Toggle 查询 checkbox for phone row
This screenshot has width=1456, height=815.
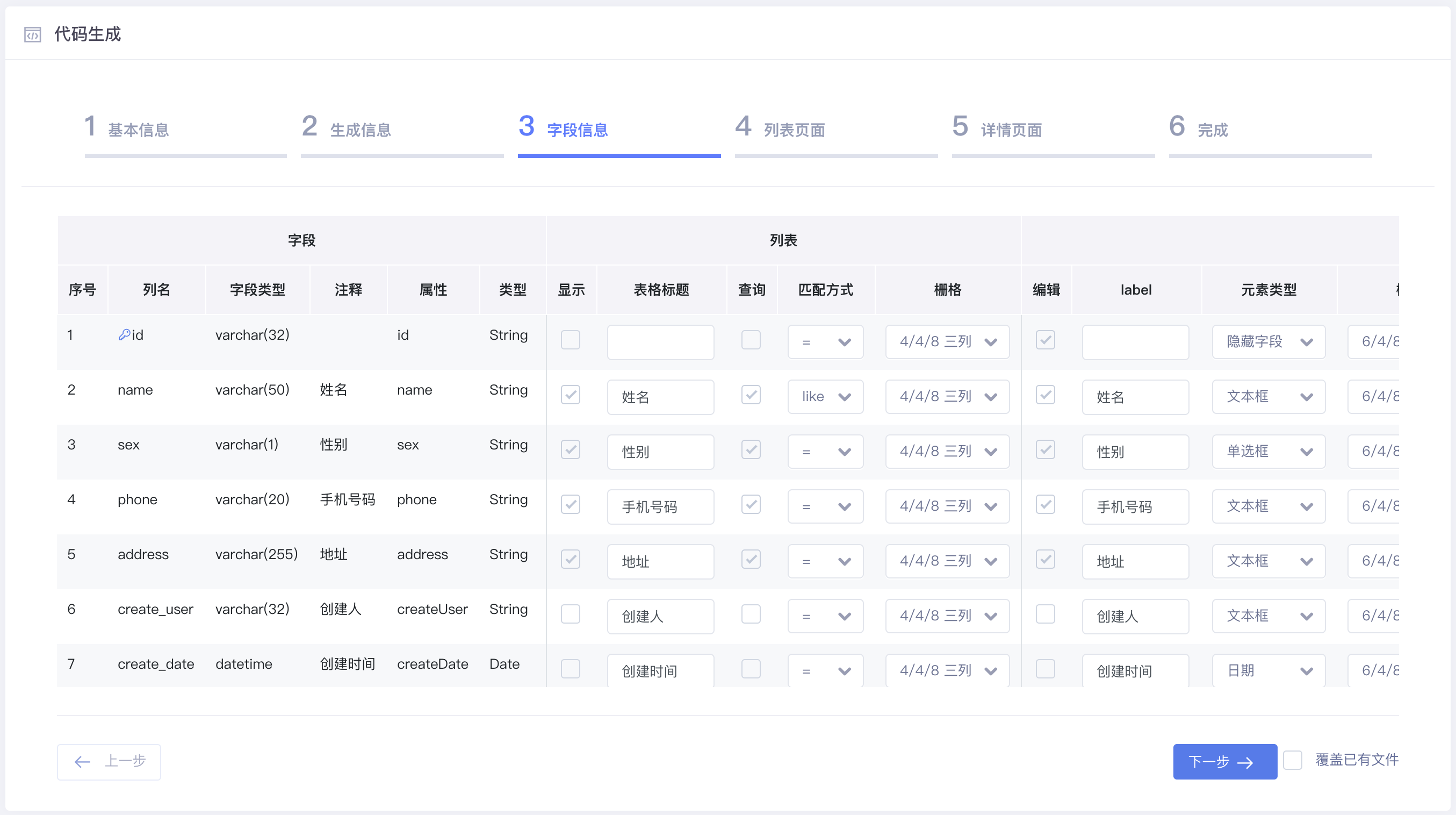pyautogui.click(x=751, y=504)
